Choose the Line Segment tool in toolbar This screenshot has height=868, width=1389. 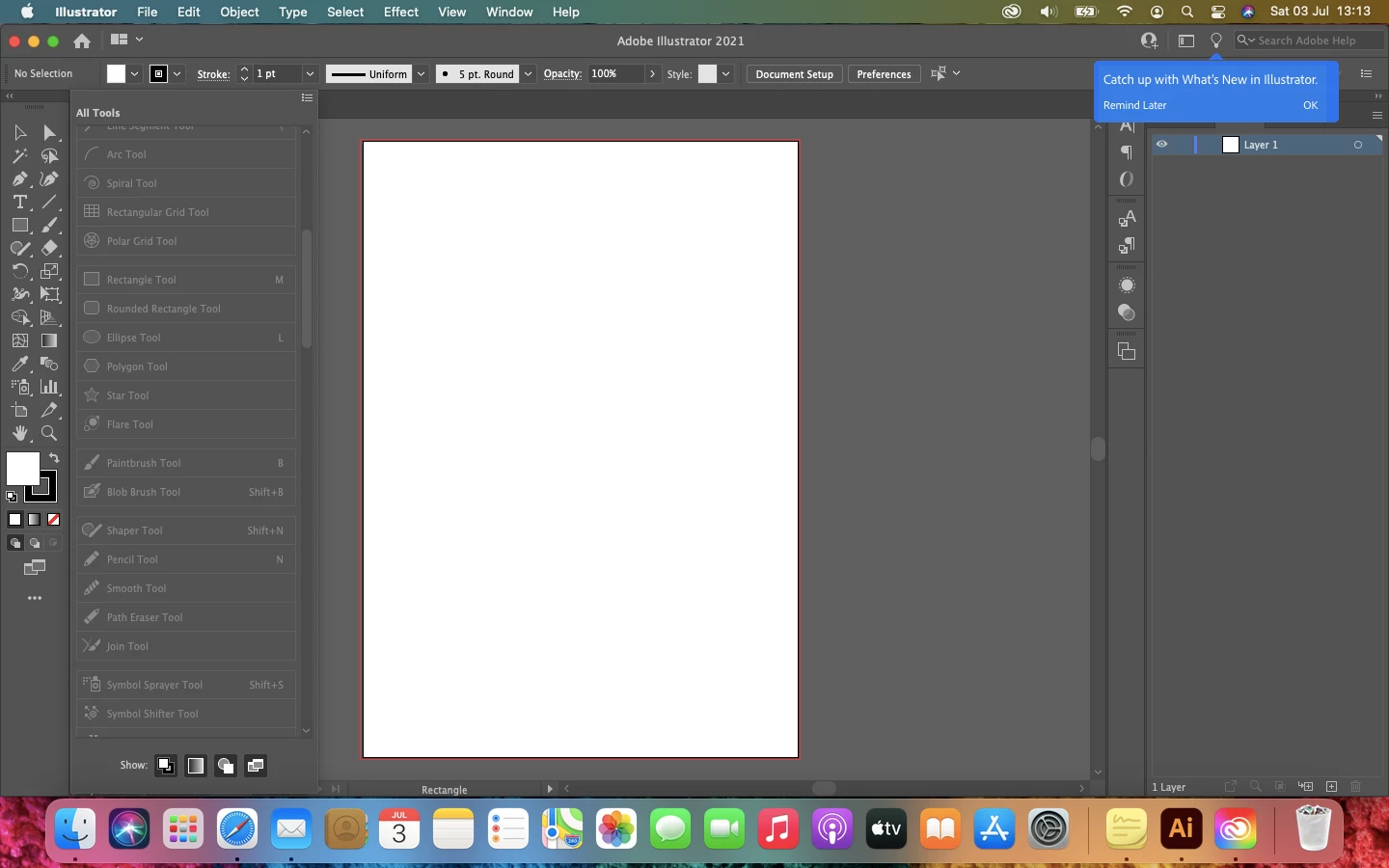[x=49, y=202]
